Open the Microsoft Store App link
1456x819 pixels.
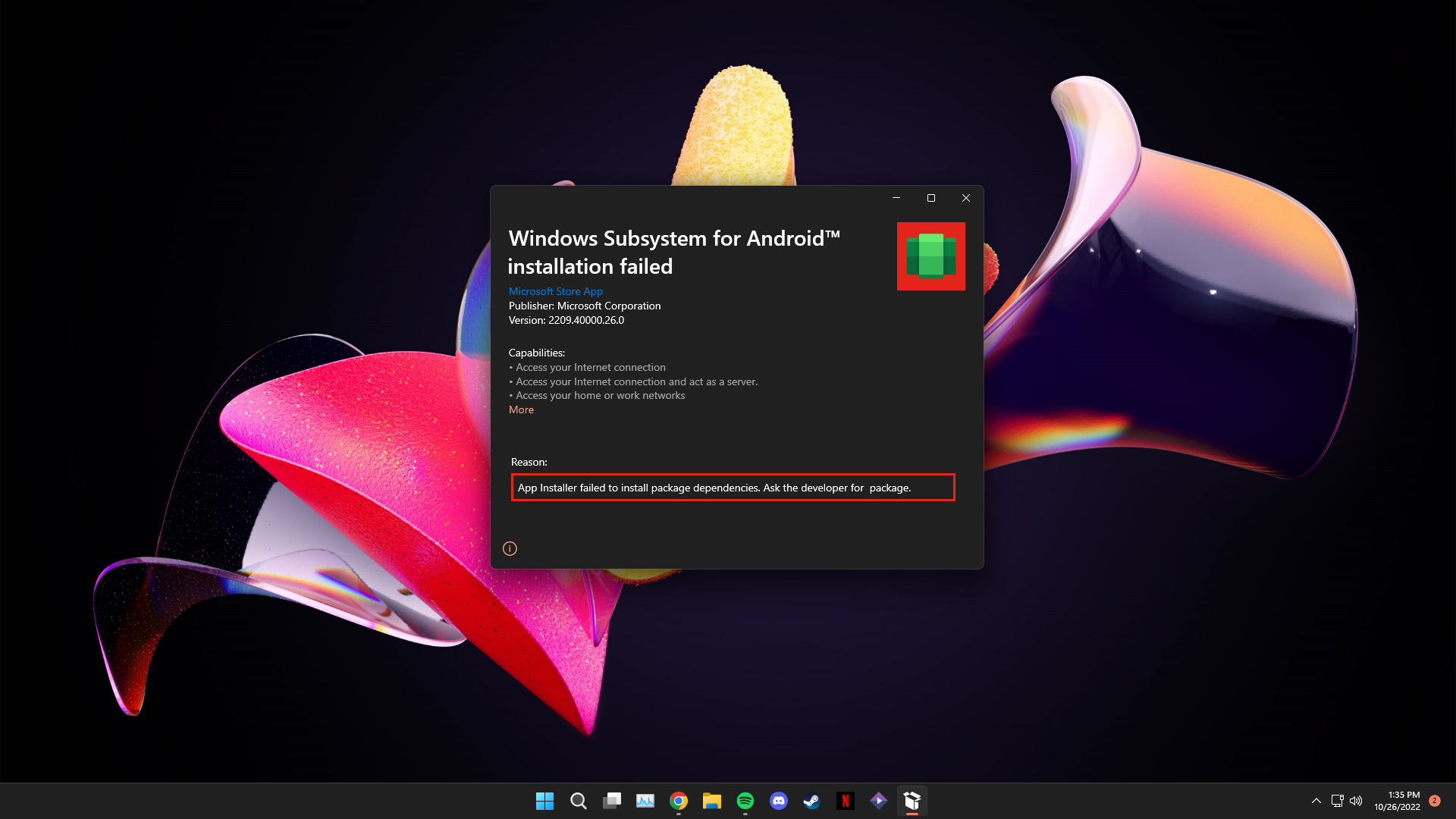(555, 291)
